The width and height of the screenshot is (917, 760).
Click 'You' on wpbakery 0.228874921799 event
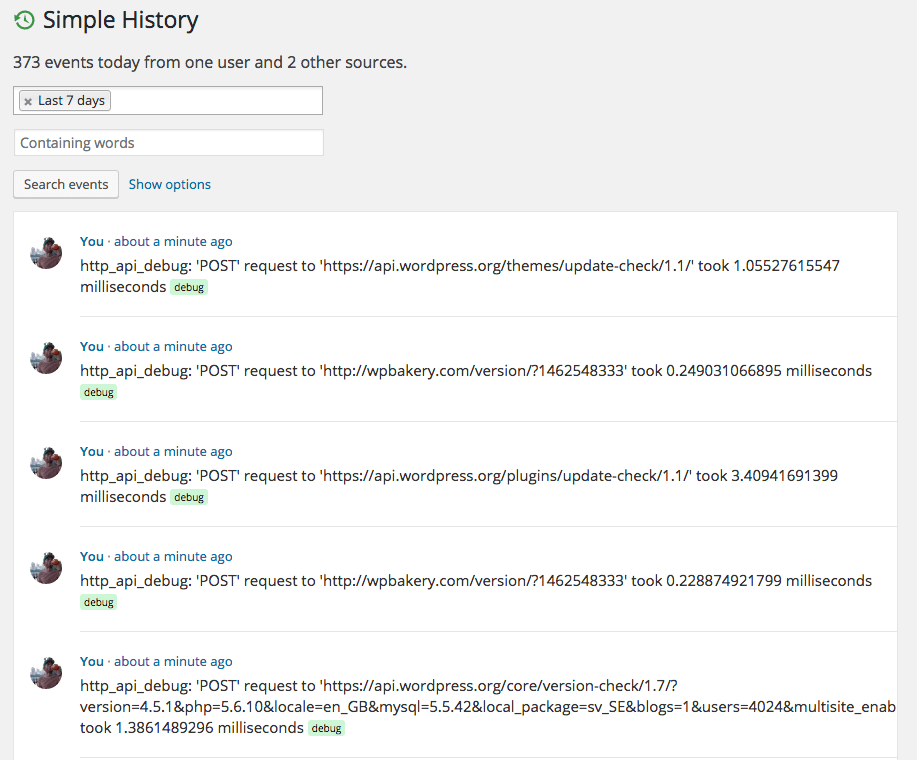[92, 557]
